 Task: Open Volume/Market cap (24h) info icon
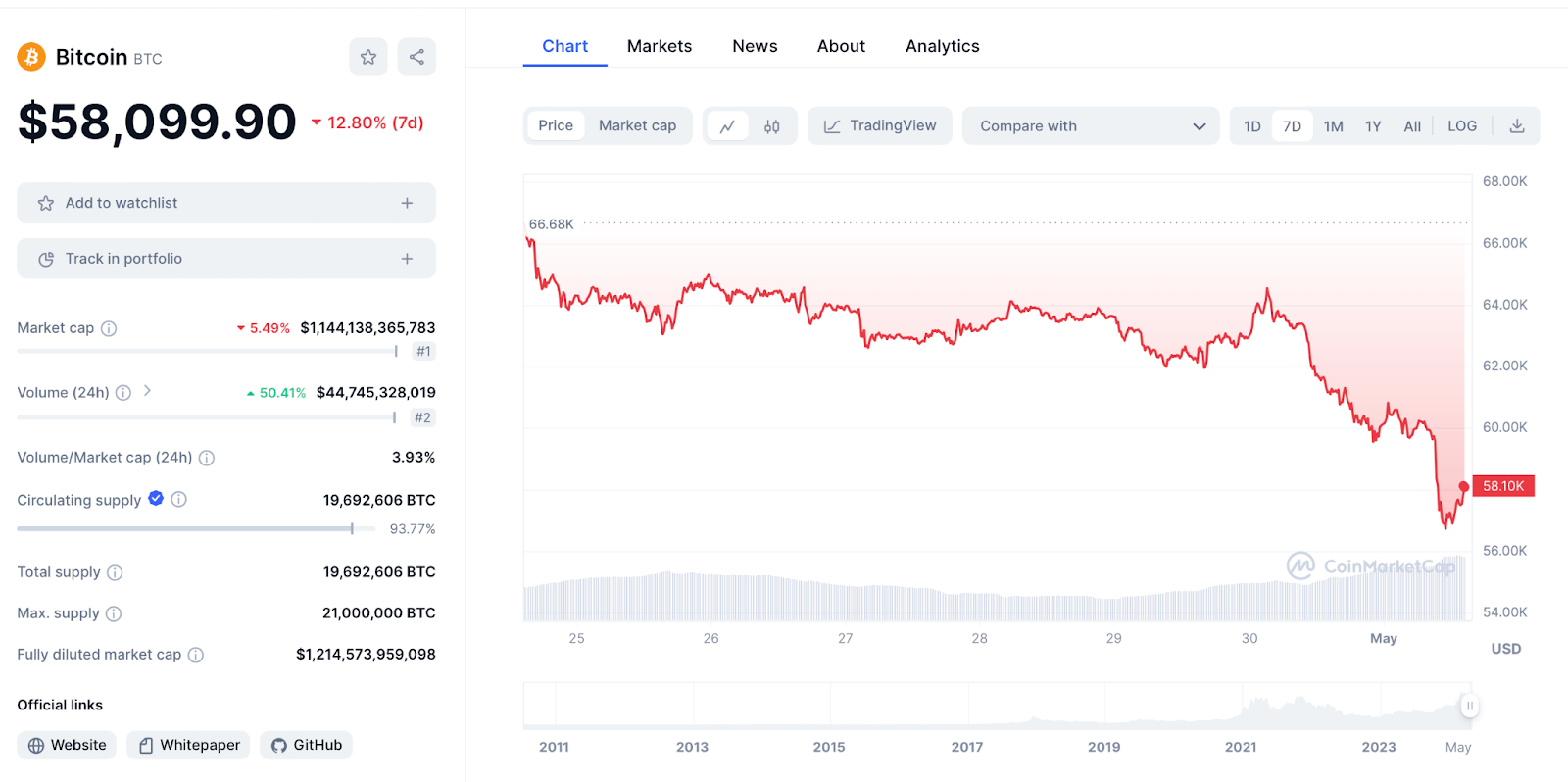click(207, 458)
